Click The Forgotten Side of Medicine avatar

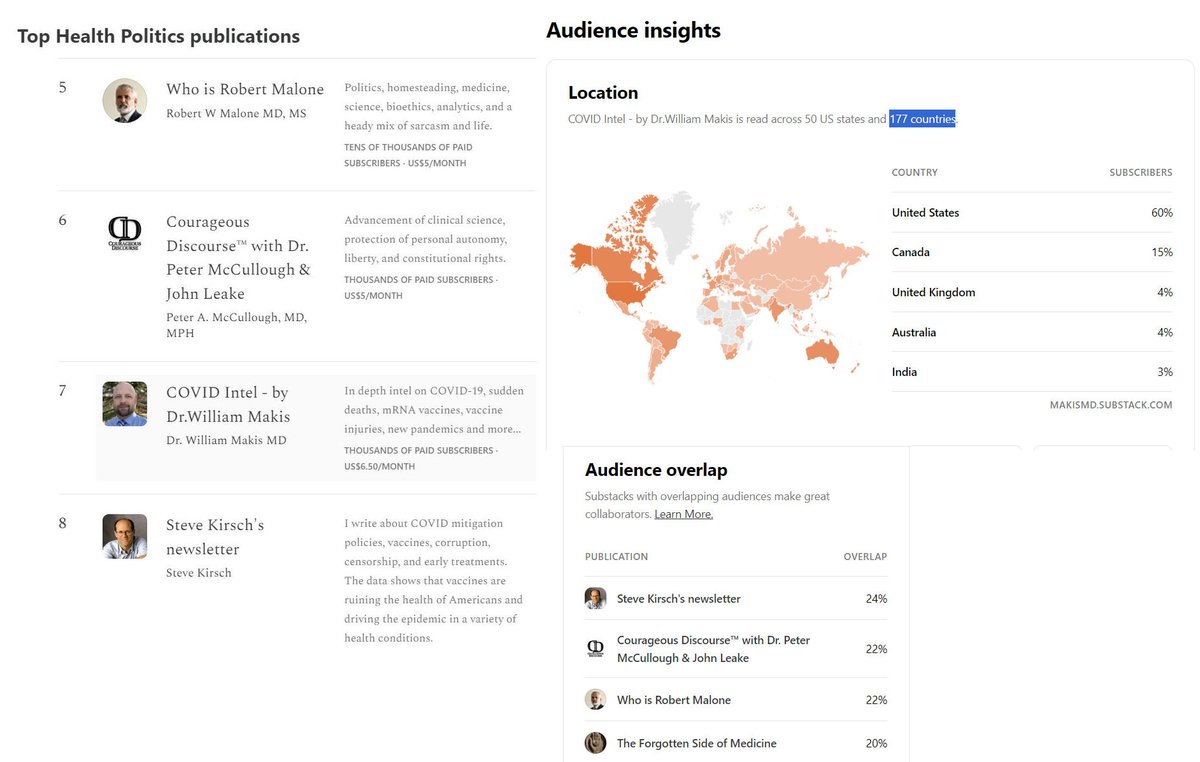tap(596, 743)
